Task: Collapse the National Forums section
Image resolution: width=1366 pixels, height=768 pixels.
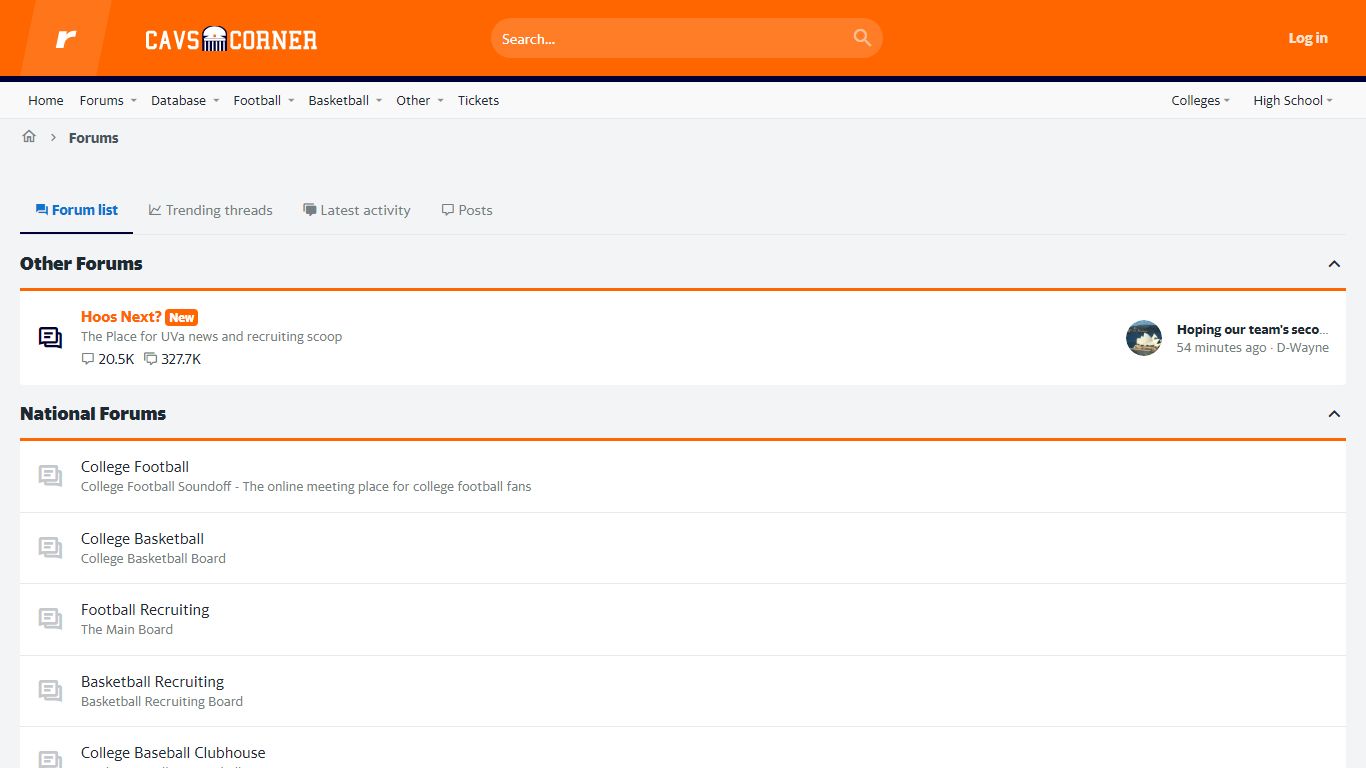Action: (x=1334, y=414)
